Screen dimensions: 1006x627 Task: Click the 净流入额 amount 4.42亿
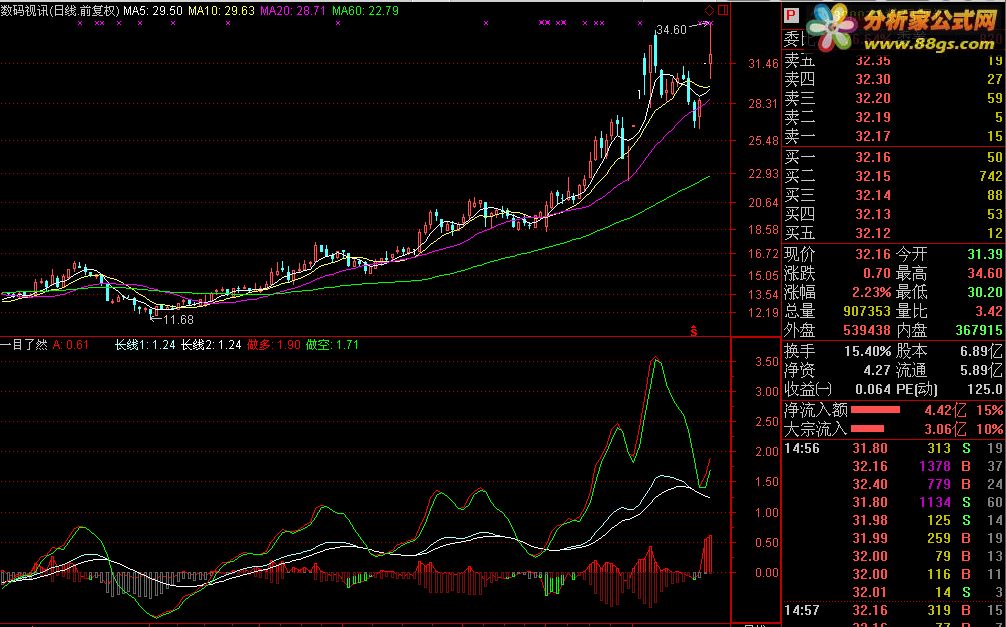tap(946, 410)
